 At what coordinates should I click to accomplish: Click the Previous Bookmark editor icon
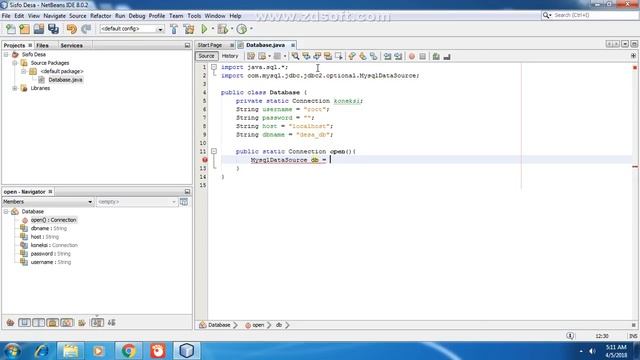coord(352,56)
